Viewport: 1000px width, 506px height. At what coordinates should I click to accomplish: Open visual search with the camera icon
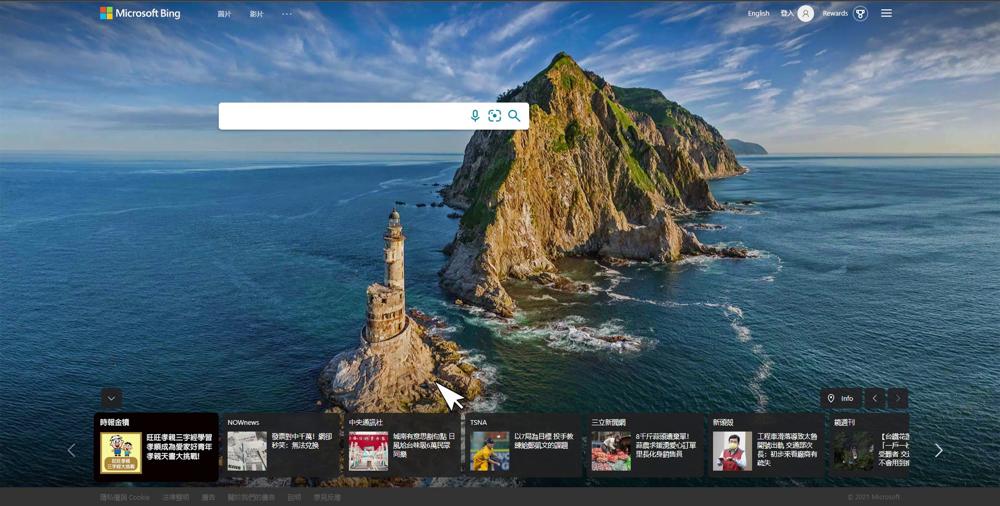tap(494, 116)
